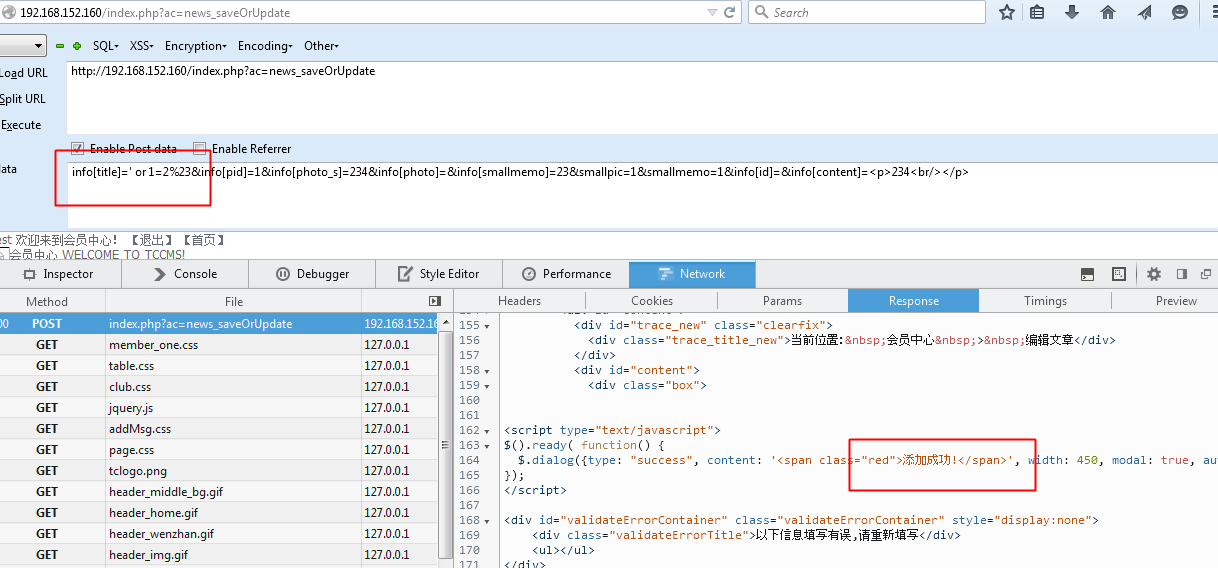Select the Network tab
The image size is (1218, 568).
pyautogui.click(x=692, y=274)
